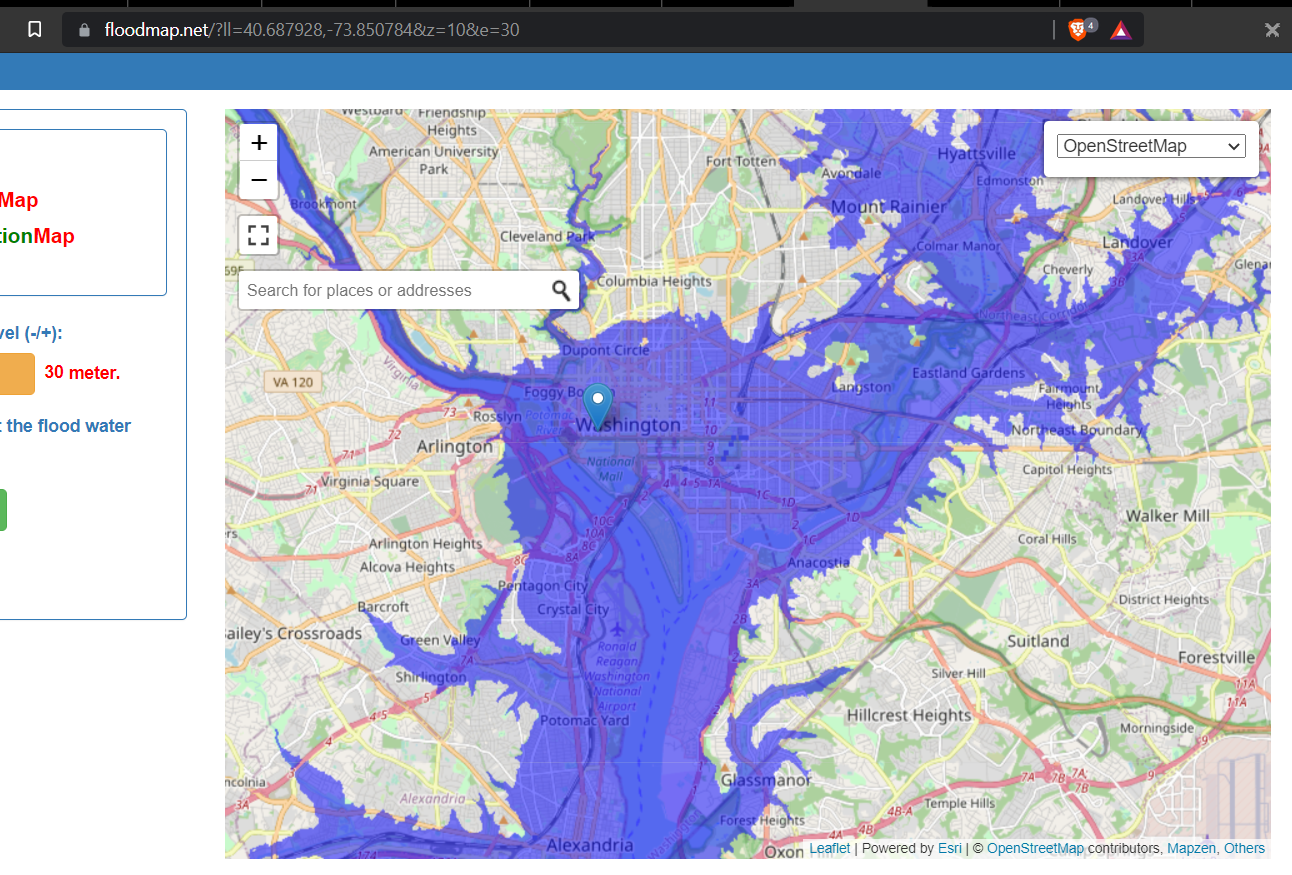This screenshot has width=1292, height=875.
Task: Click the orange button beside 30 meter
Action: click(17, 373)
